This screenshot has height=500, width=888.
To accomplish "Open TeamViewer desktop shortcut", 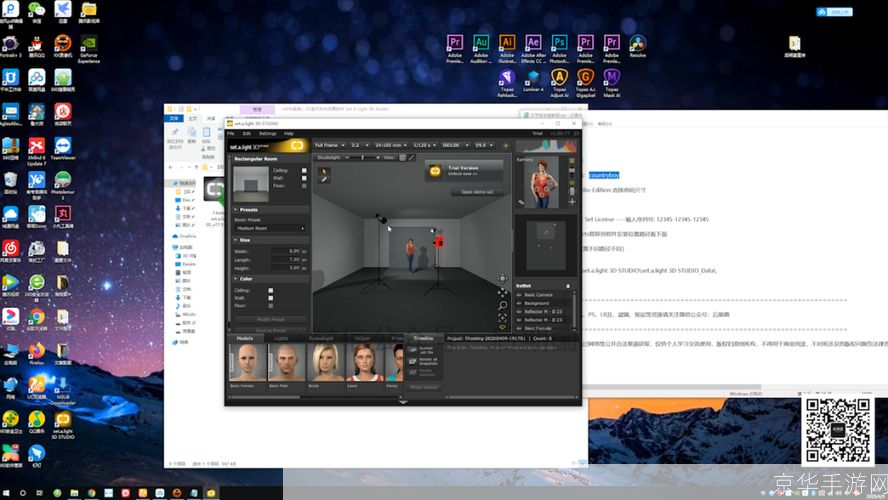I will point(63,148).
